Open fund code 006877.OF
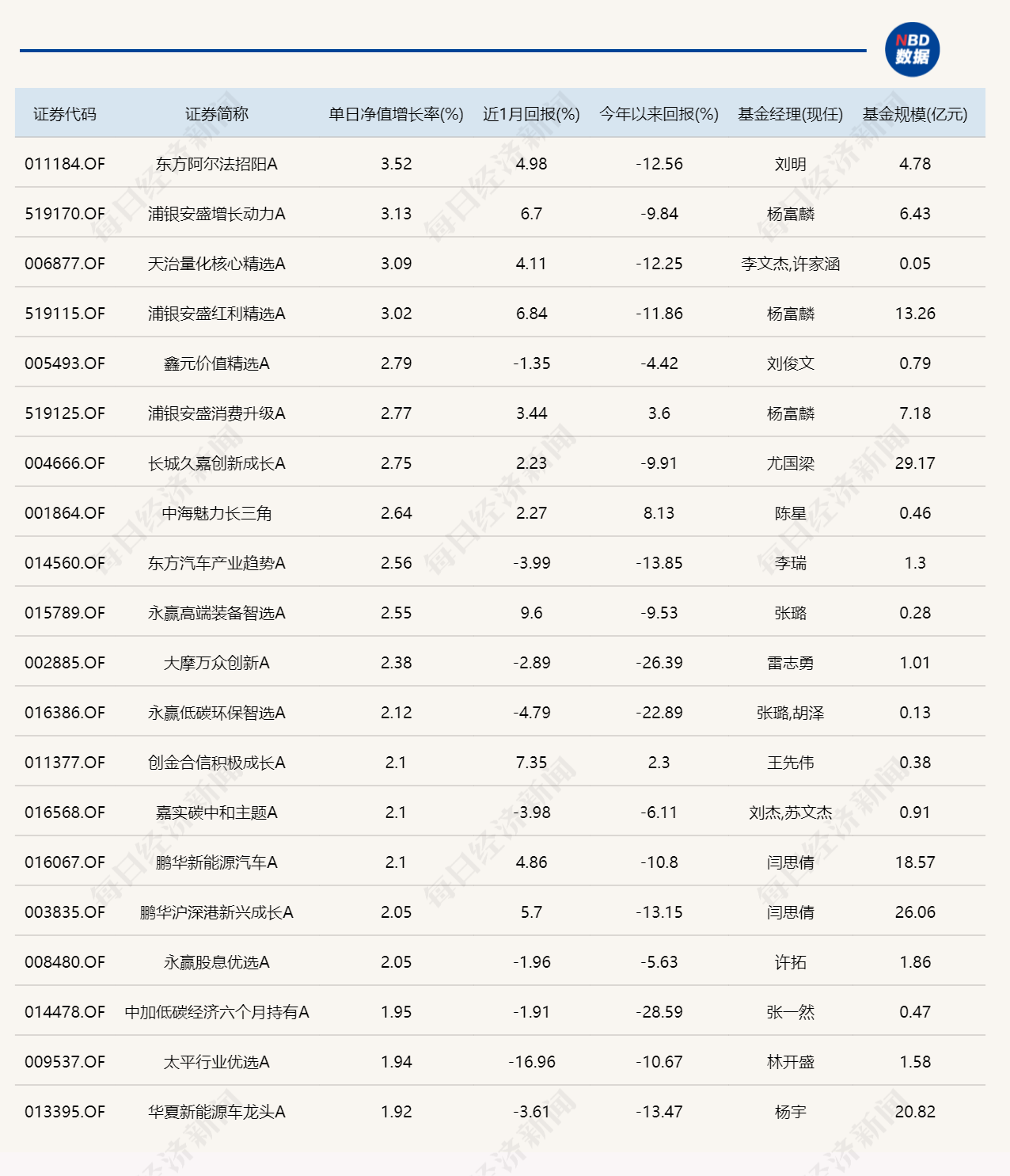Viewport: 1010px width, 1176px height. click(65, 264)
